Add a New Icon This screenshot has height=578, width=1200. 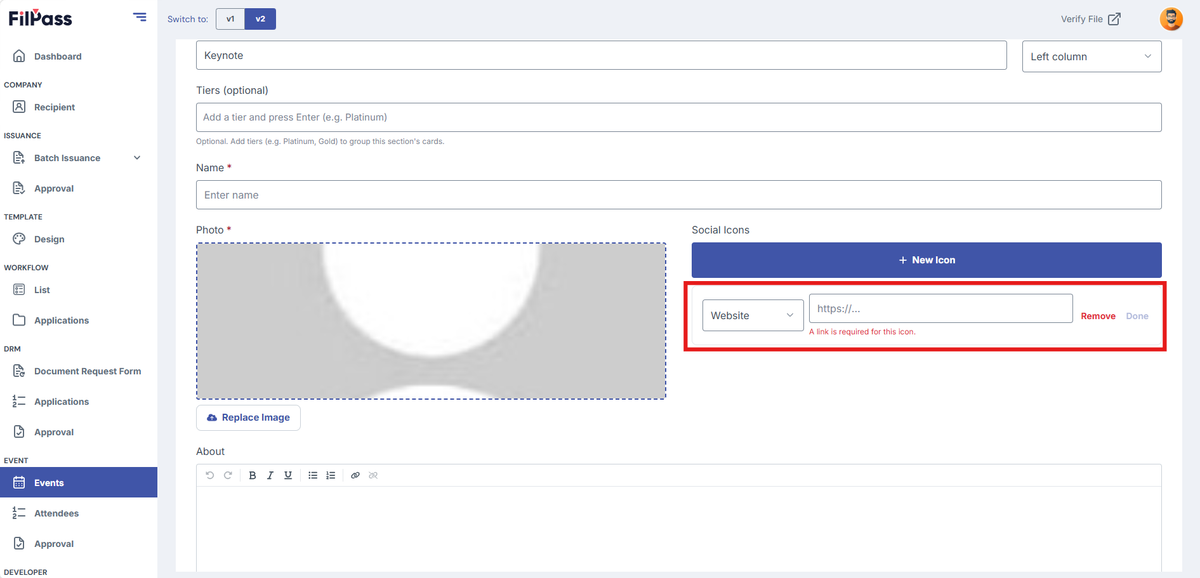coord(926,260)
